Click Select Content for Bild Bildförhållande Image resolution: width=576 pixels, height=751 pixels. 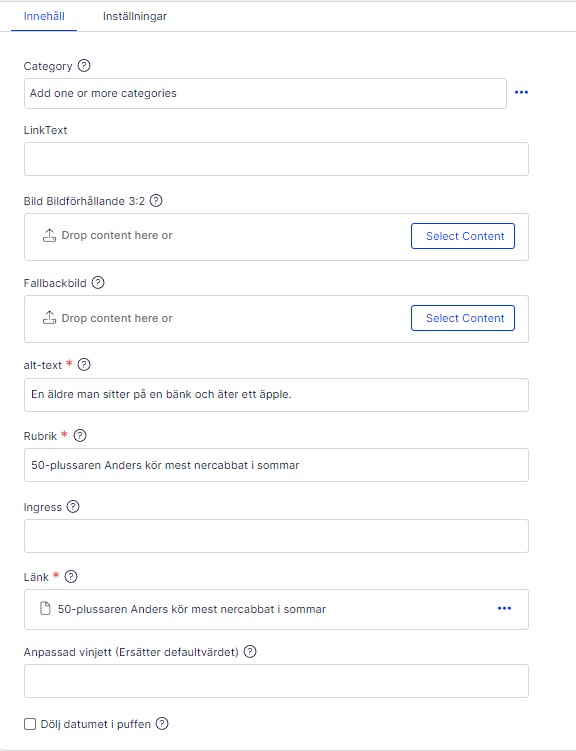pos(463,236)
